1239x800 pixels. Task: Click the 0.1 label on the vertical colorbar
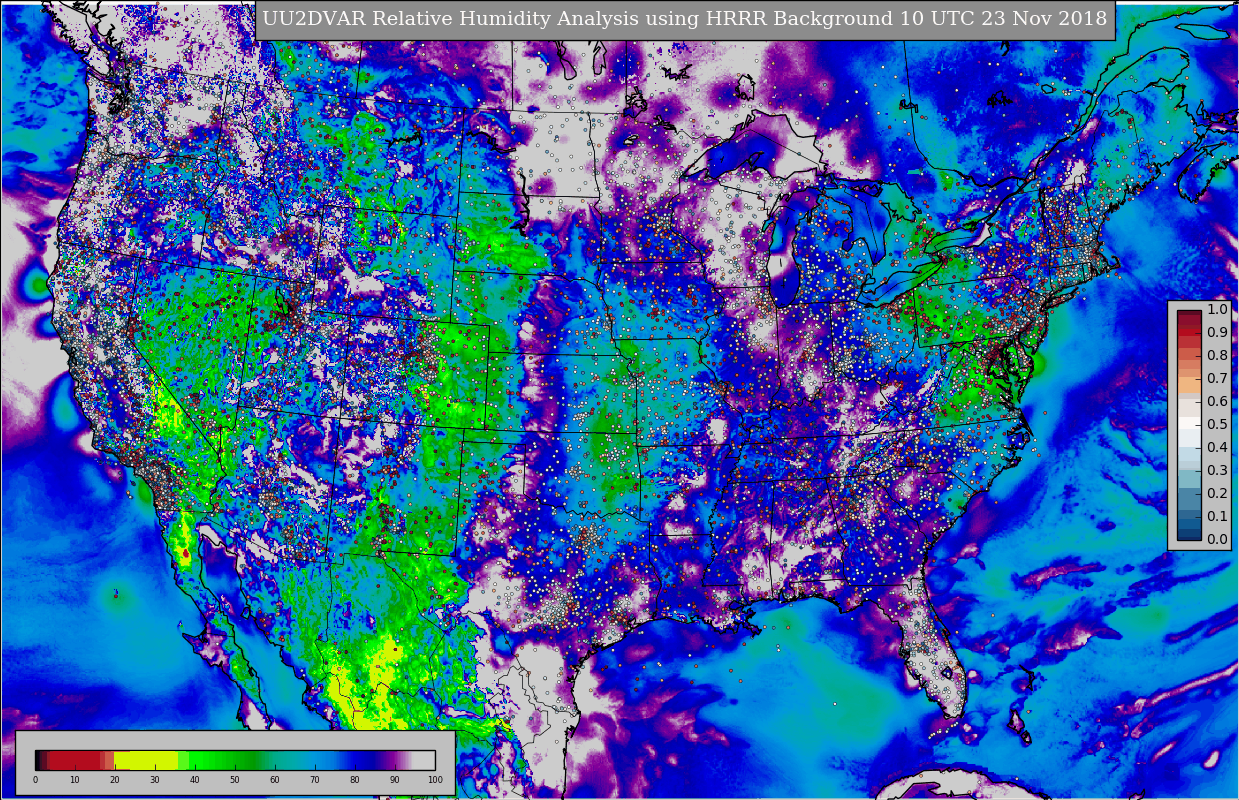coord(1217,517)
